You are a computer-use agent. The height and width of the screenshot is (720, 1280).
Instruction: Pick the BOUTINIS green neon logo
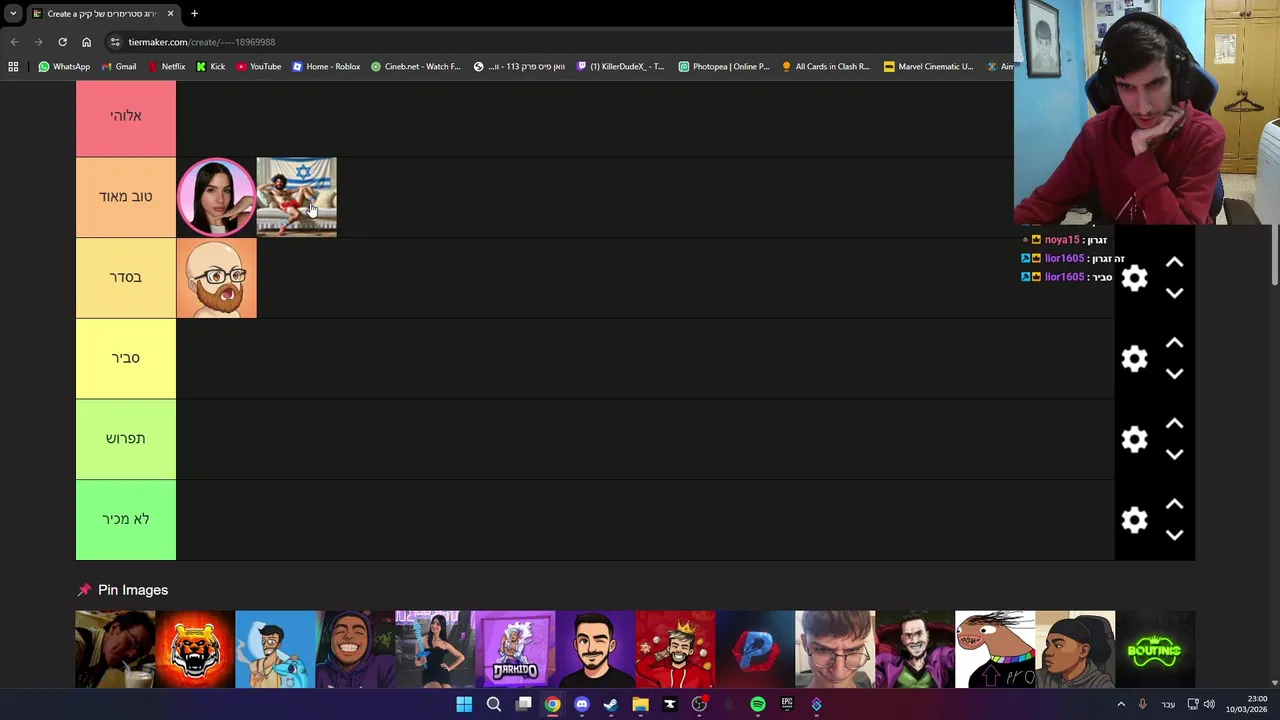(x=1155, y=650)
